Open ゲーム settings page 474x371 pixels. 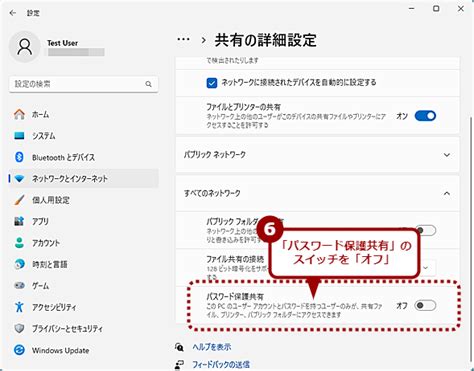click(x=84, y=286)
